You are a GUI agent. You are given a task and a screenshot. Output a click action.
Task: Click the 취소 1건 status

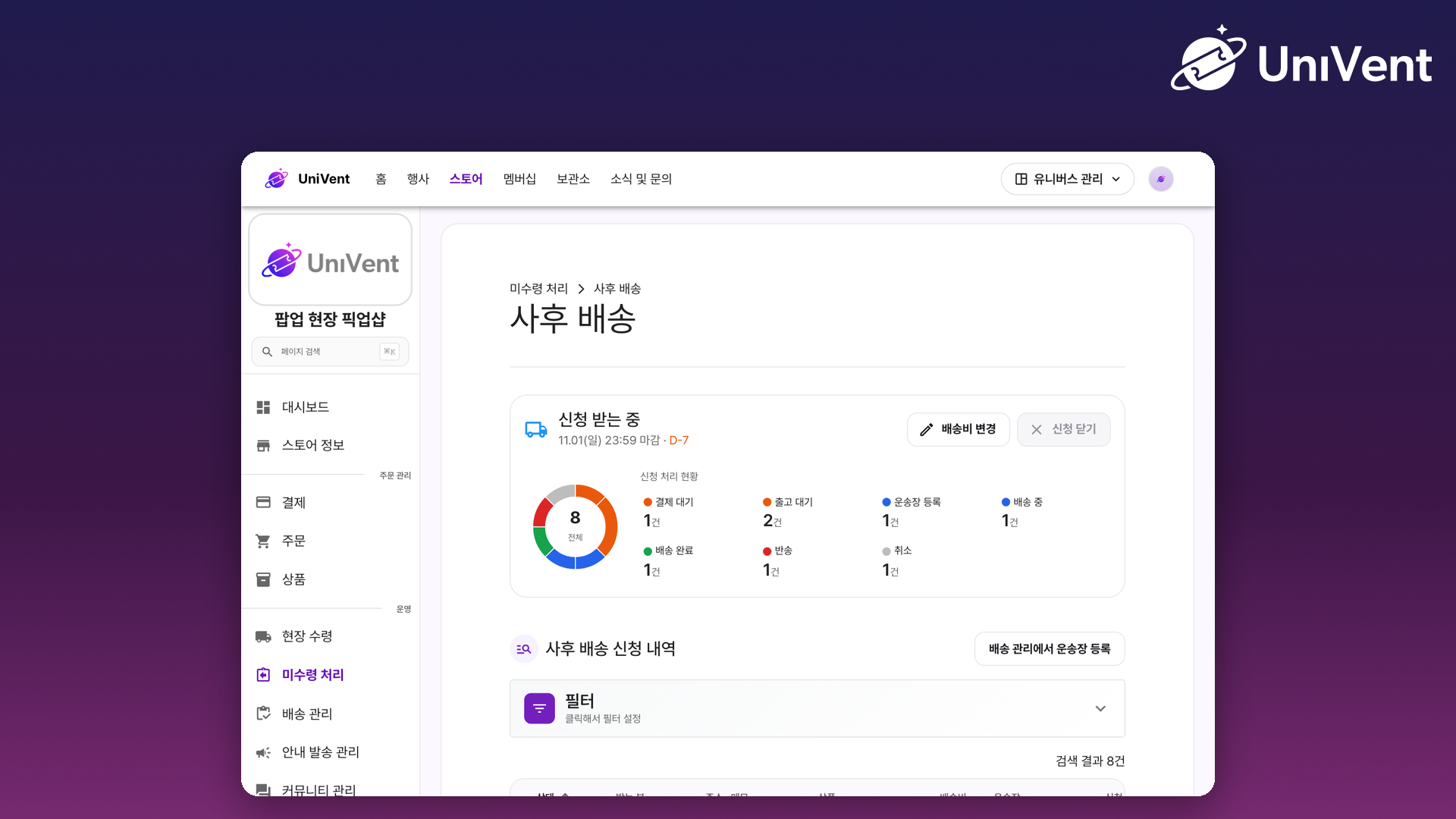tap(896, 561)
